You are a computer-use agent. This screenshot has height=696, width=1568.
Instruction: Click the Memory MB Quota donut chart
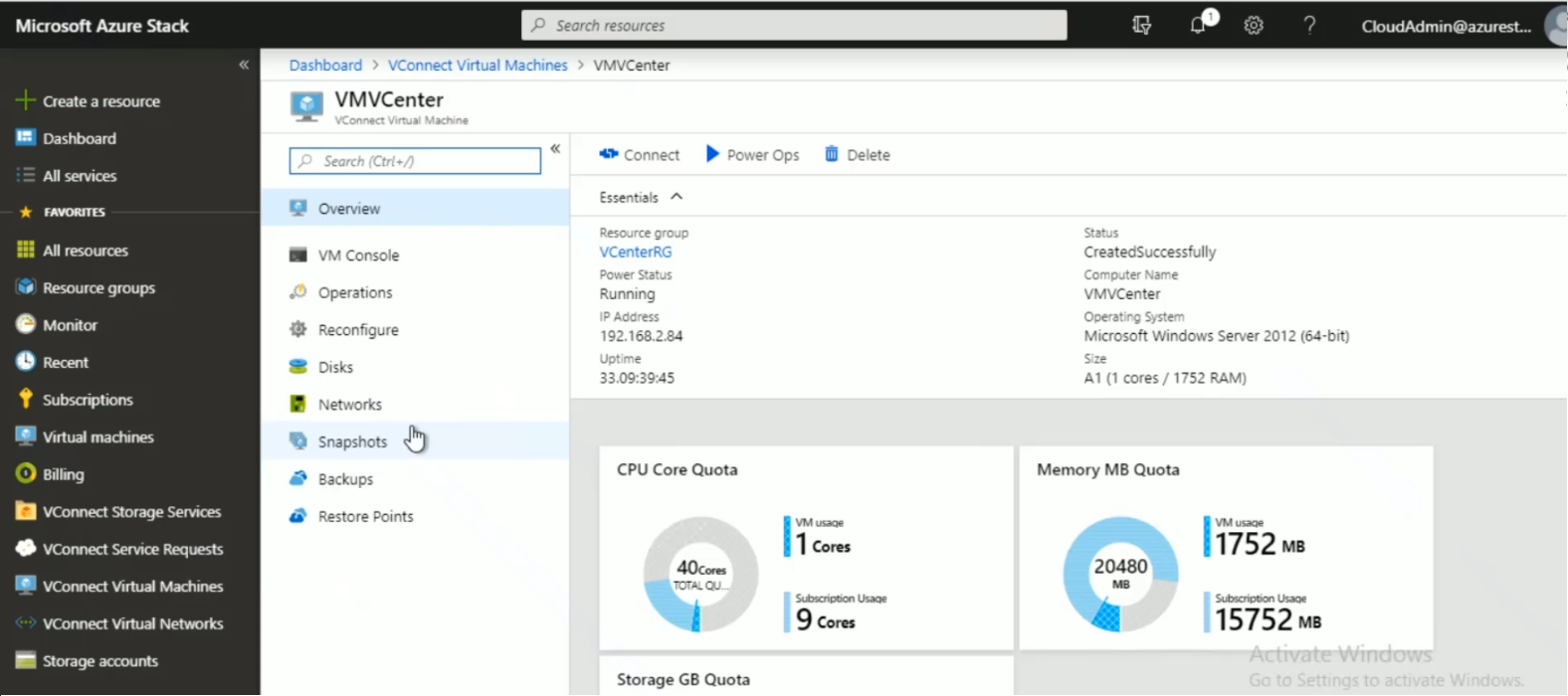1120,574
